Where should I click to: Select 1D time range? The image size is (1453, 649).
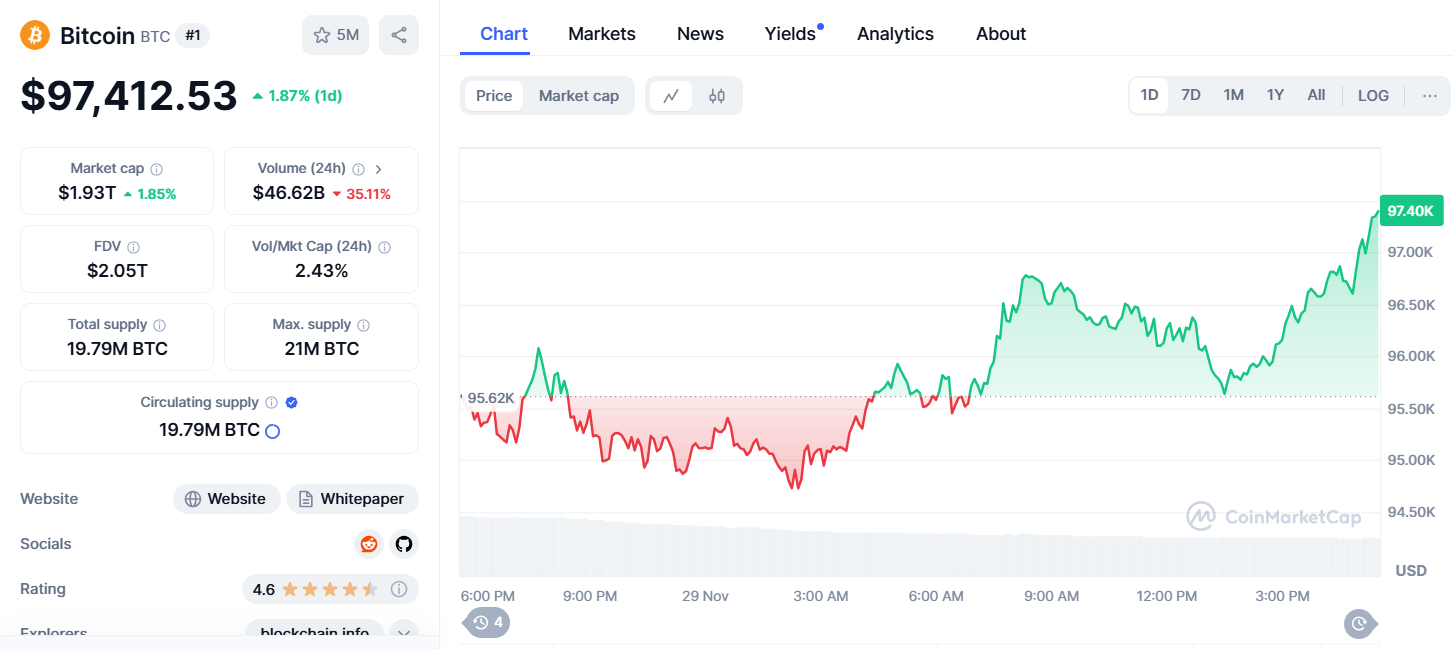coord(1149,95)
